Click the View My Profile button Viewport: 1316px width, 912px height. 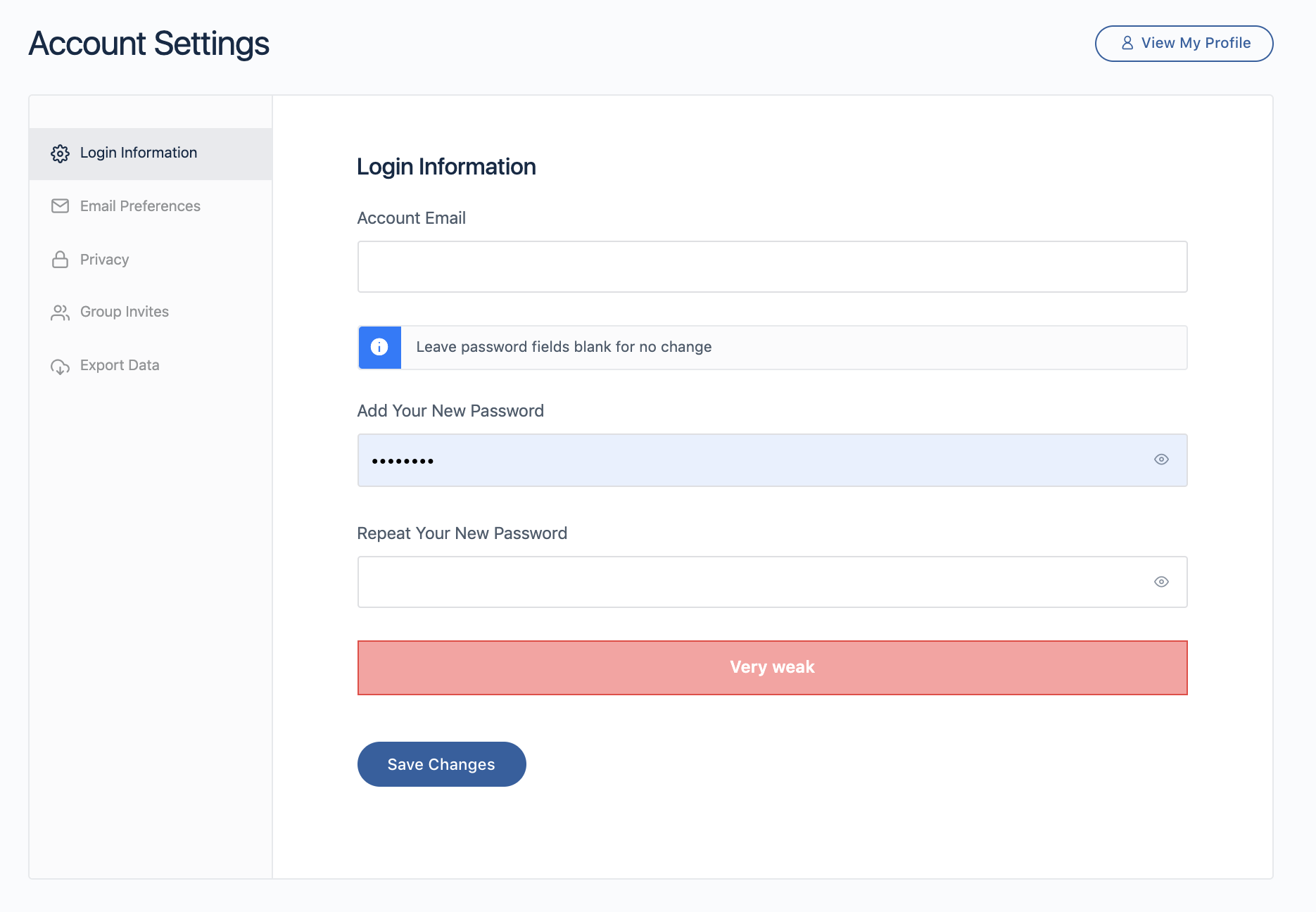(1184, 44)
